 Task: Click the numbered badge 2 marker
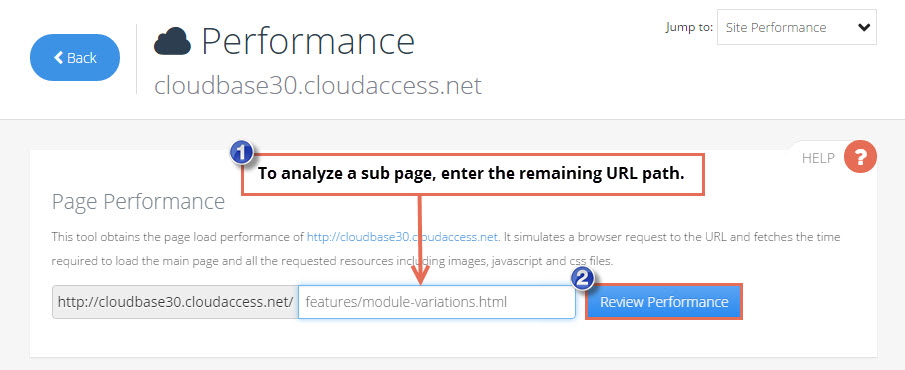click(584, 279)
